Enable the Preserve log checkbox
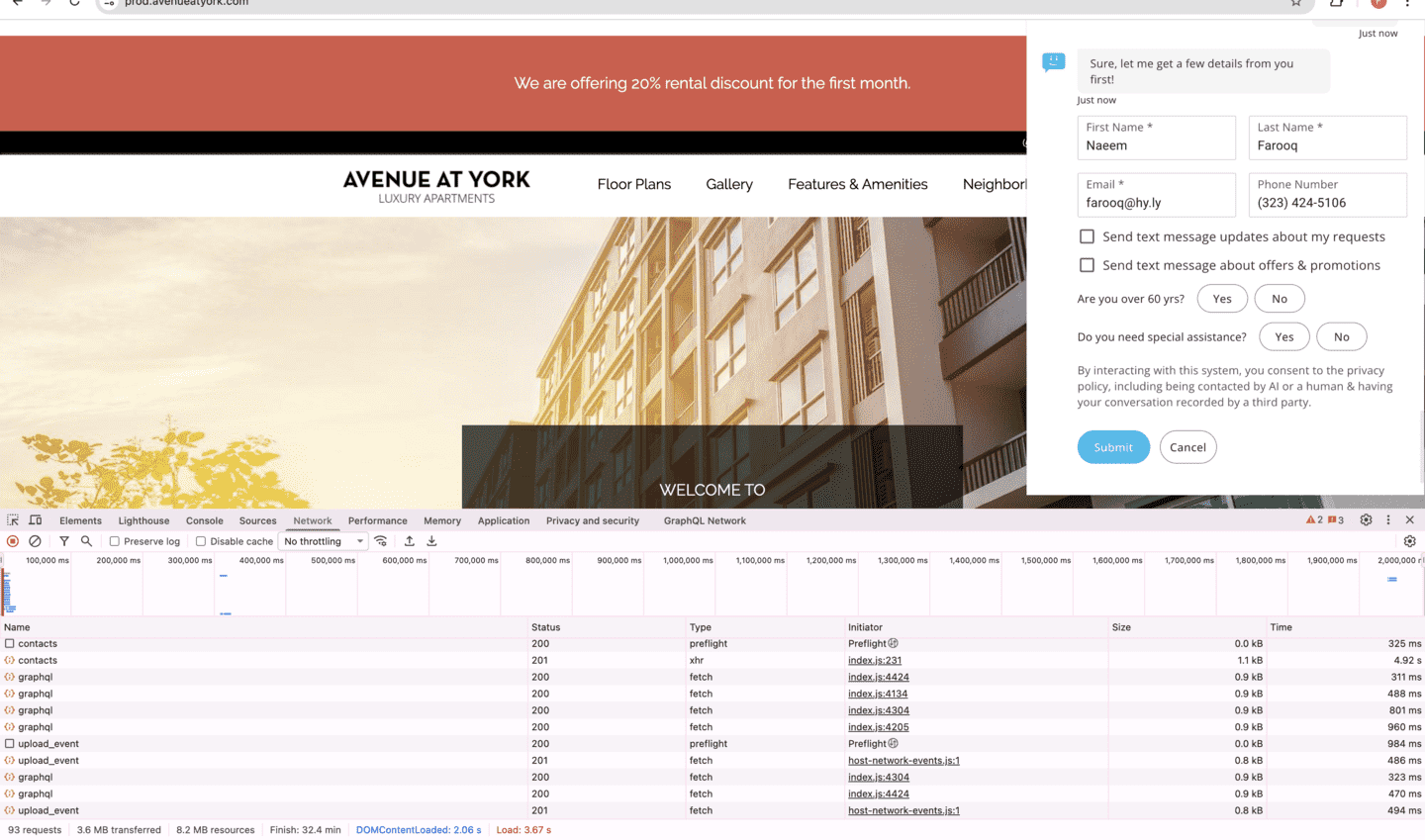This screenshot has width=1425, height=840. 115,541
